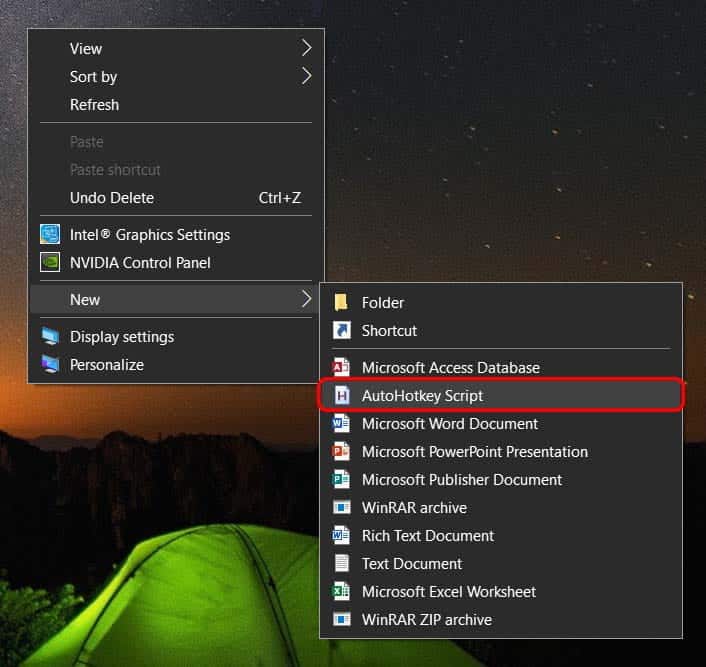Click the Publisher Document icon
The height and width of the screenshot is (667, 706).
341,480
